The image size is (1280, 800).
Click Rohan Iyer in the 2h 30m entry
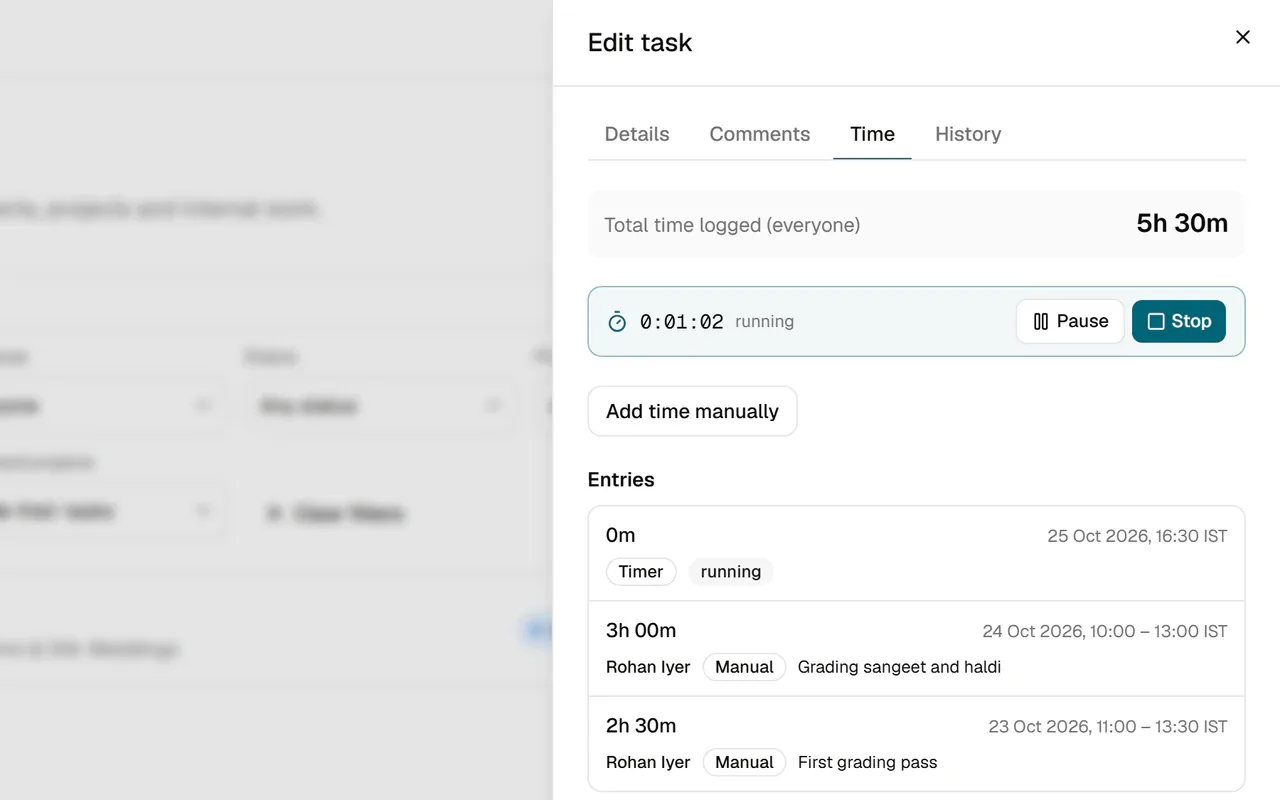(x=648, y=762)
